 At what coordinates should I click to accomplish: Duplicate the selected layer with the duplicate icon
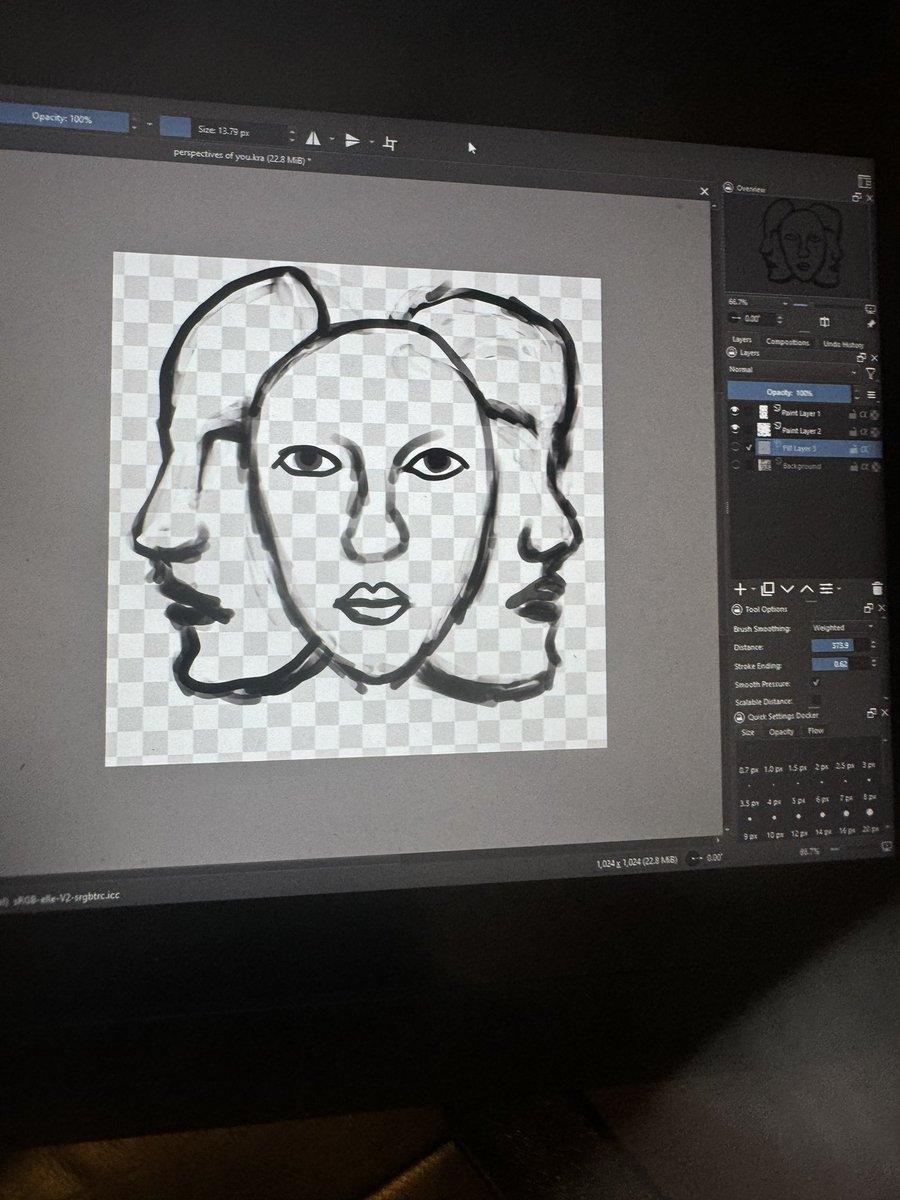(x=767, y=589)
